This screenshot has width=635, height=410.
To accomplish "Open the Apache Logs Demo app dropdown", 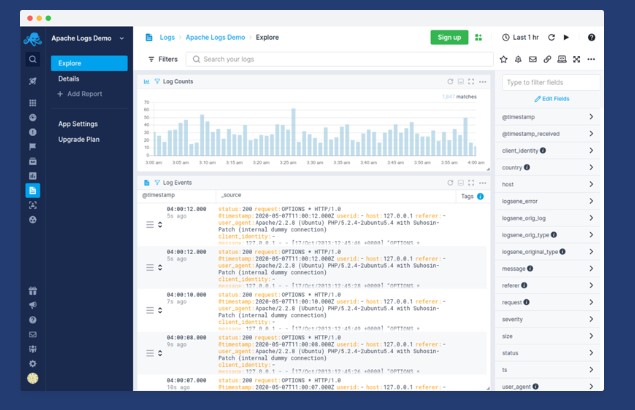I will tap(87, 38).
